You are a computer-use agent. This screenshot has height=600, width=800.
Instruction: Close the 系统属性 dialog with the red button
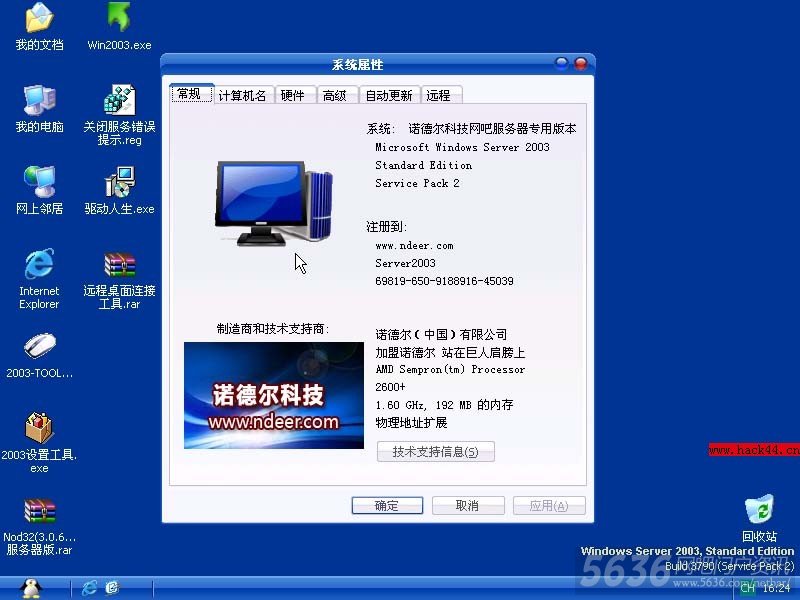[581, 64]
